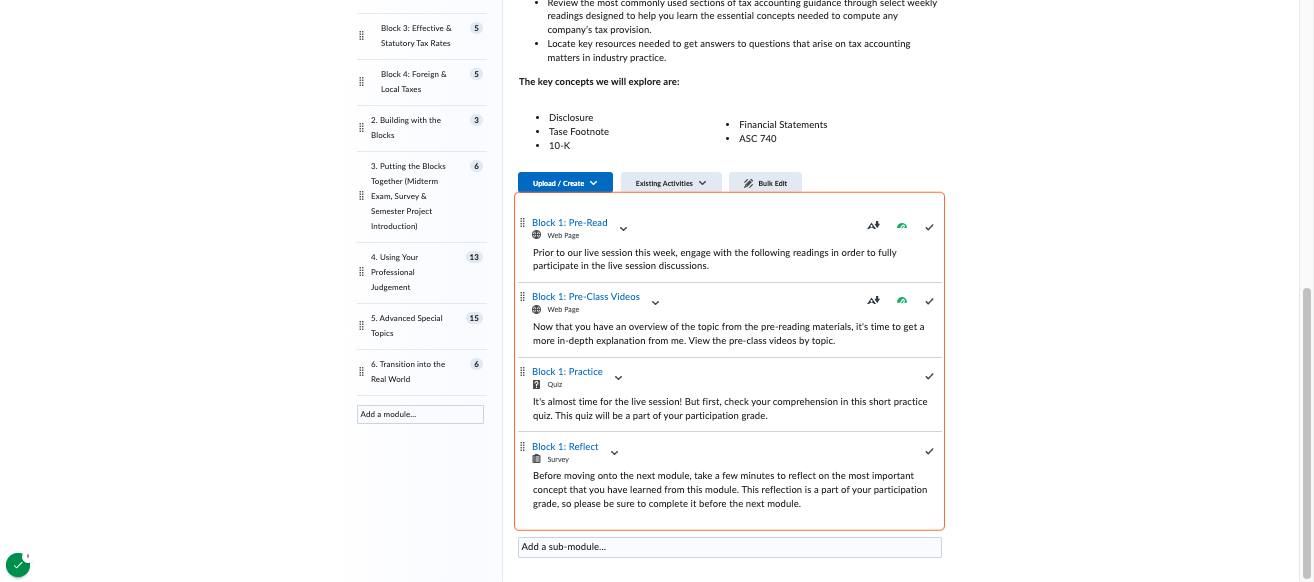The height and width of the screenshot is (582, 1314).
Task: Click the "Disclosure" bullet text
Action: [571, 118]
